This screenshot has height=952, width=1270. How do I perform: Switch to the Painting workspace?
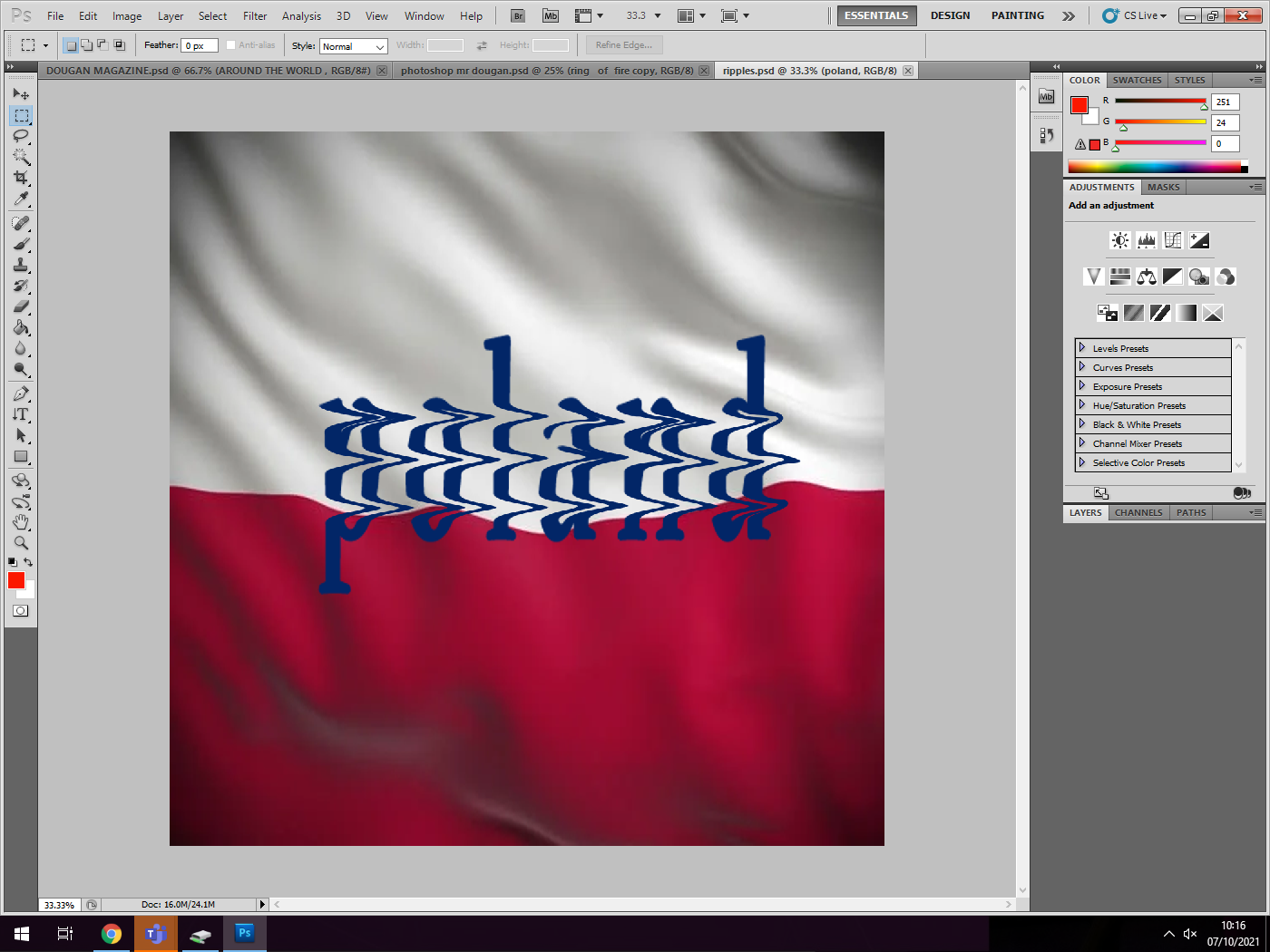(x=1018, y=15)
